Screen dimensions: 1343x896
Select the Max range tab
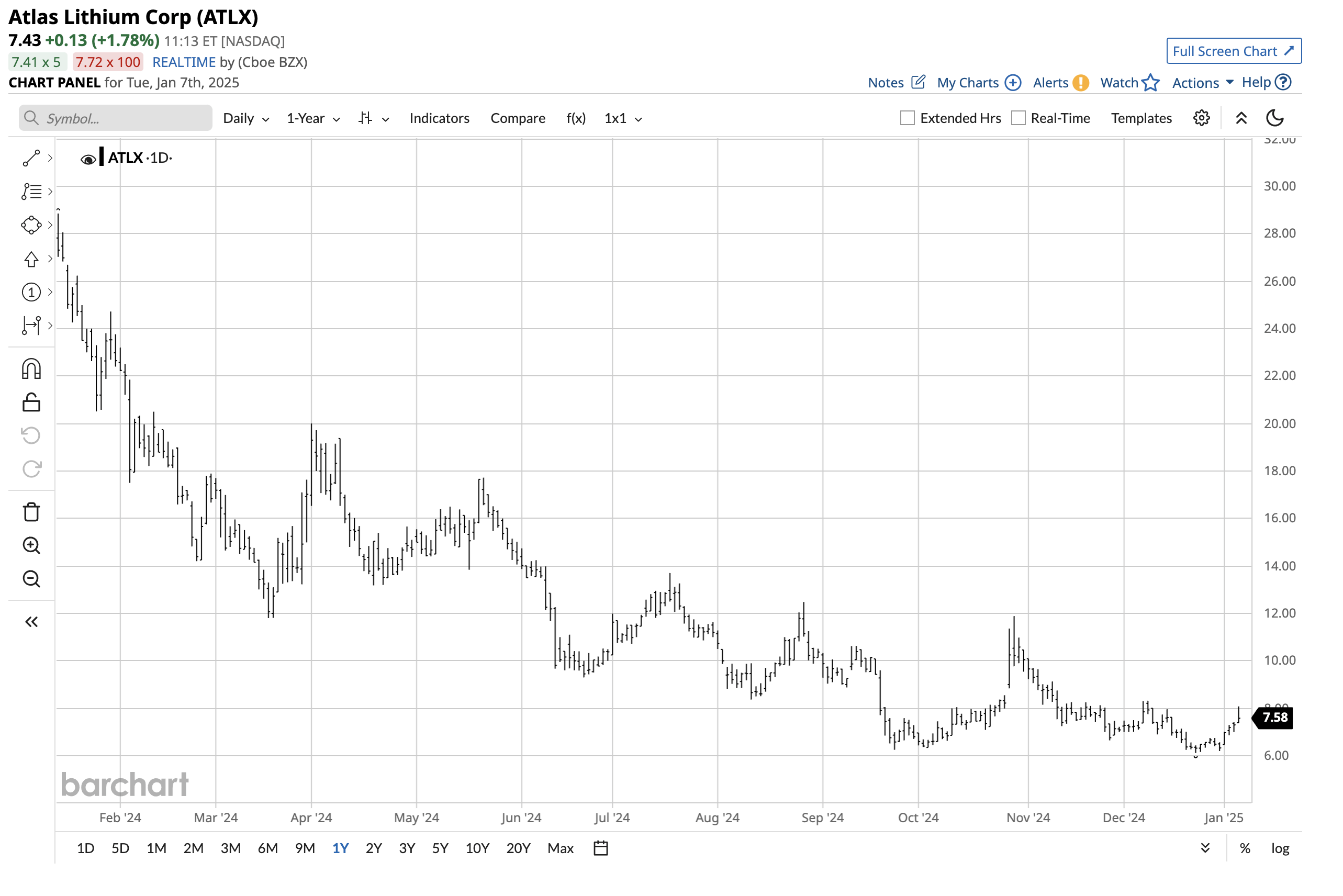pyautogui.click(x=561, y=848)
